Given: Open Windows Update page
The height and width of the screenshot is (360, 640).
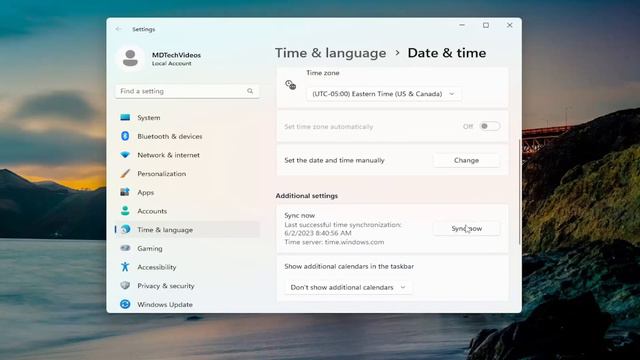Looking at the screenshot, I should (187, 304).
